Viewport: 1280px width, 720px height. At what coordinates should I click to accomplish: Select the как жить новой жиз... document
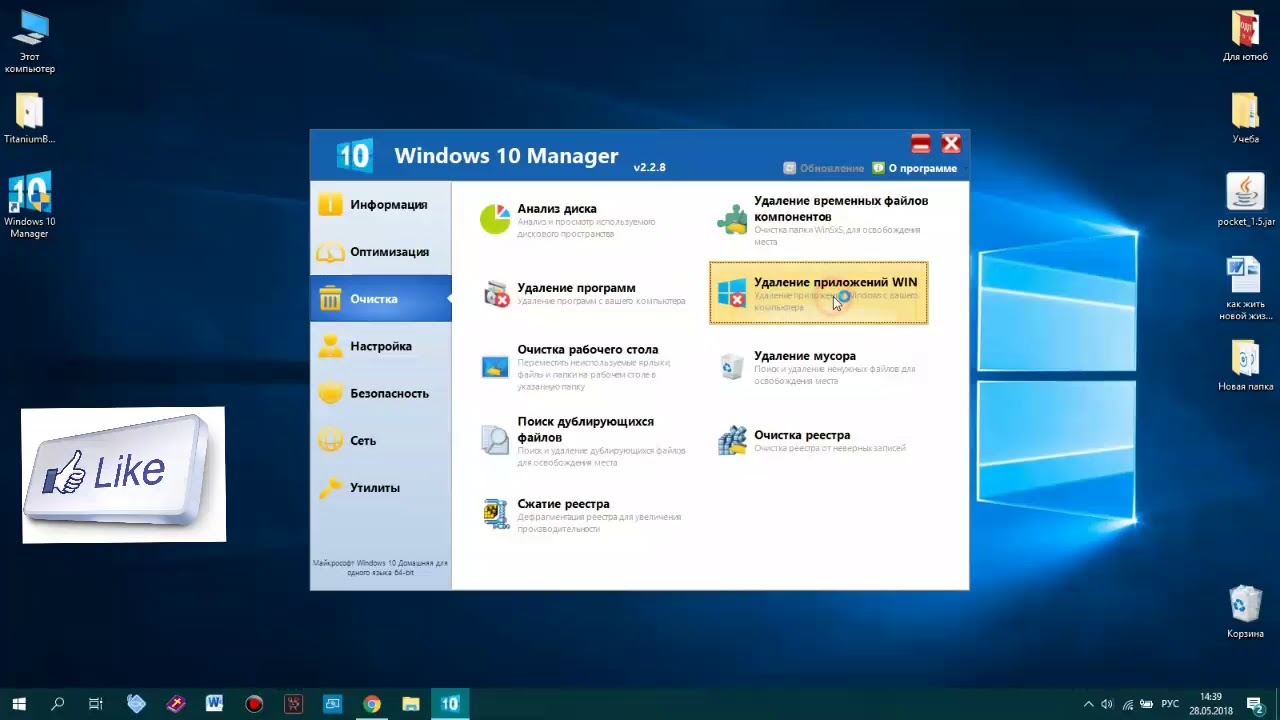click(x=1245, y=289)
